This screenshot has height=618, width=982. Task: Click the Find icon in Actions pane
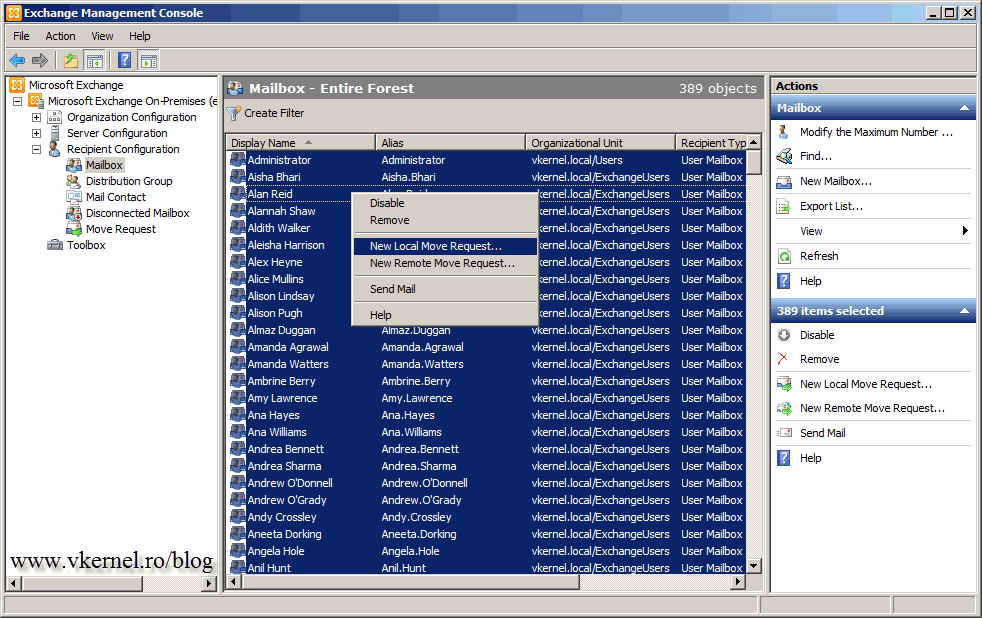[784, 157]
